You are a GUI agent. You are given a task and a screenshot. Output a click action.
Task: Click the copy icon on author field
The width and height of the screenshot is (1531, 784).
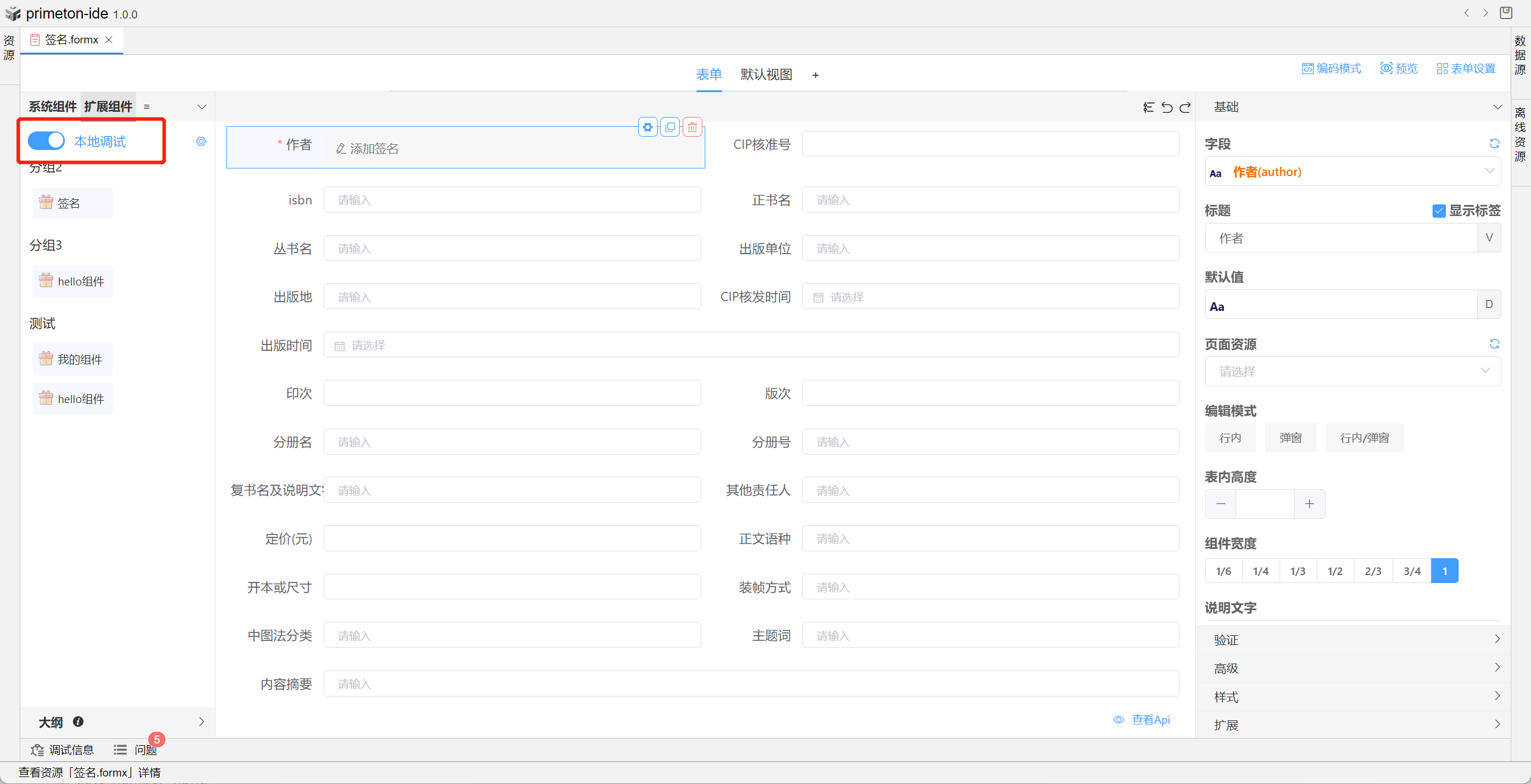(670, 127)
